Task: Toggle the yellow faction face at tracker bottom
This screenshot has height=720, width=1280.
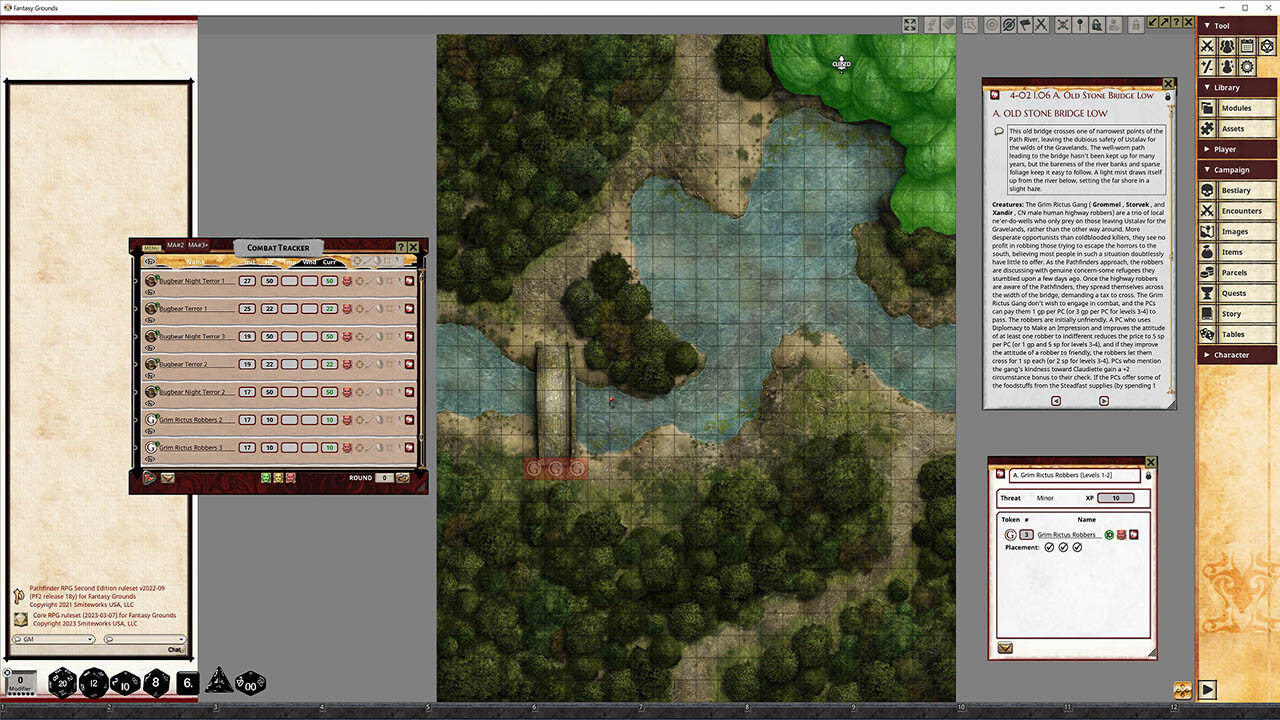Action: tap(278, 477)
